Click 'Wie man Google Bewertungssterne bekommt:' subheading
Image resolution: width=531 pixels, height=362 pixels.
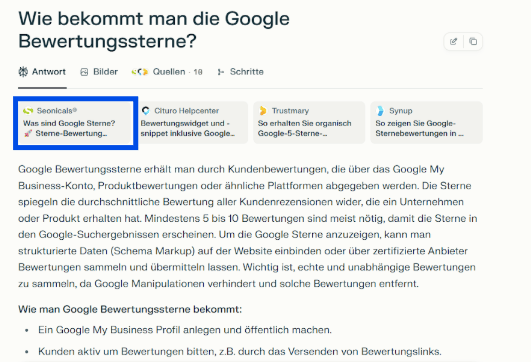130,309
